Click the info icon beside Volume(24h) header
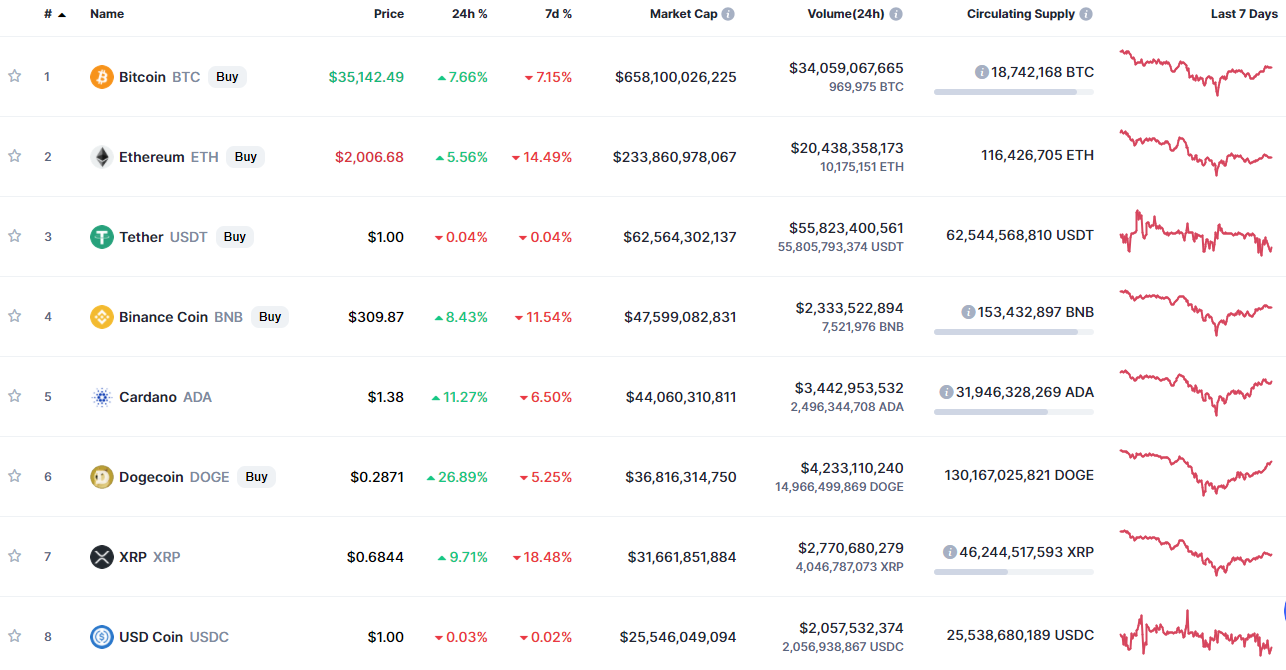Screen dimensions: 1286x670 click(896, 14)
